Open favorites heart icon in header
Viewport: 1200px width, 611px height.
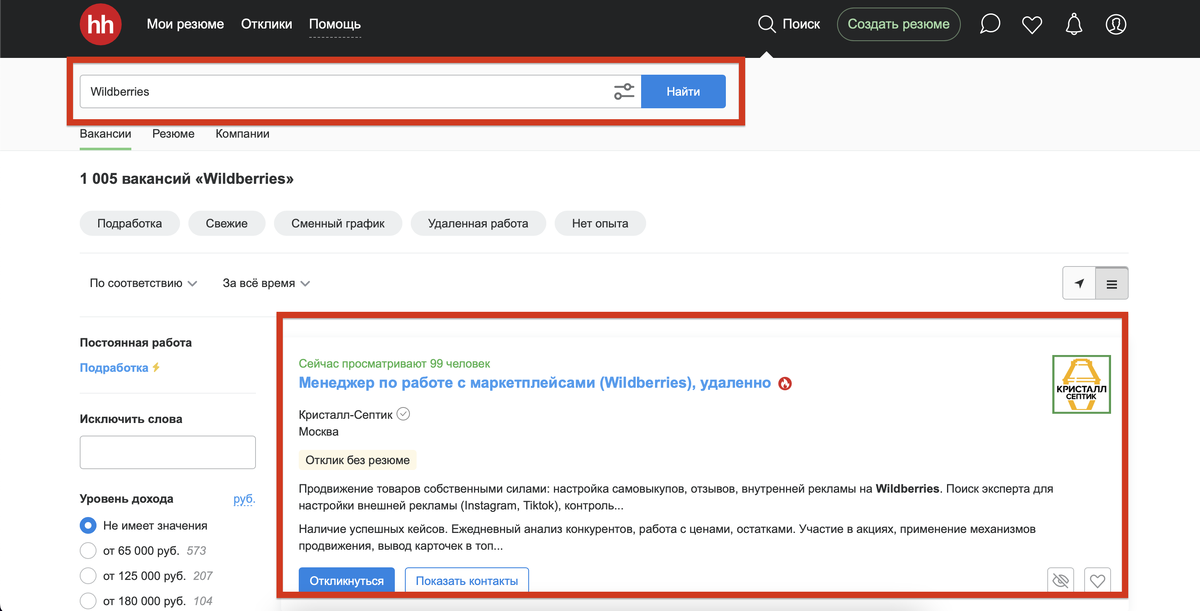(x=1032, y=24)
